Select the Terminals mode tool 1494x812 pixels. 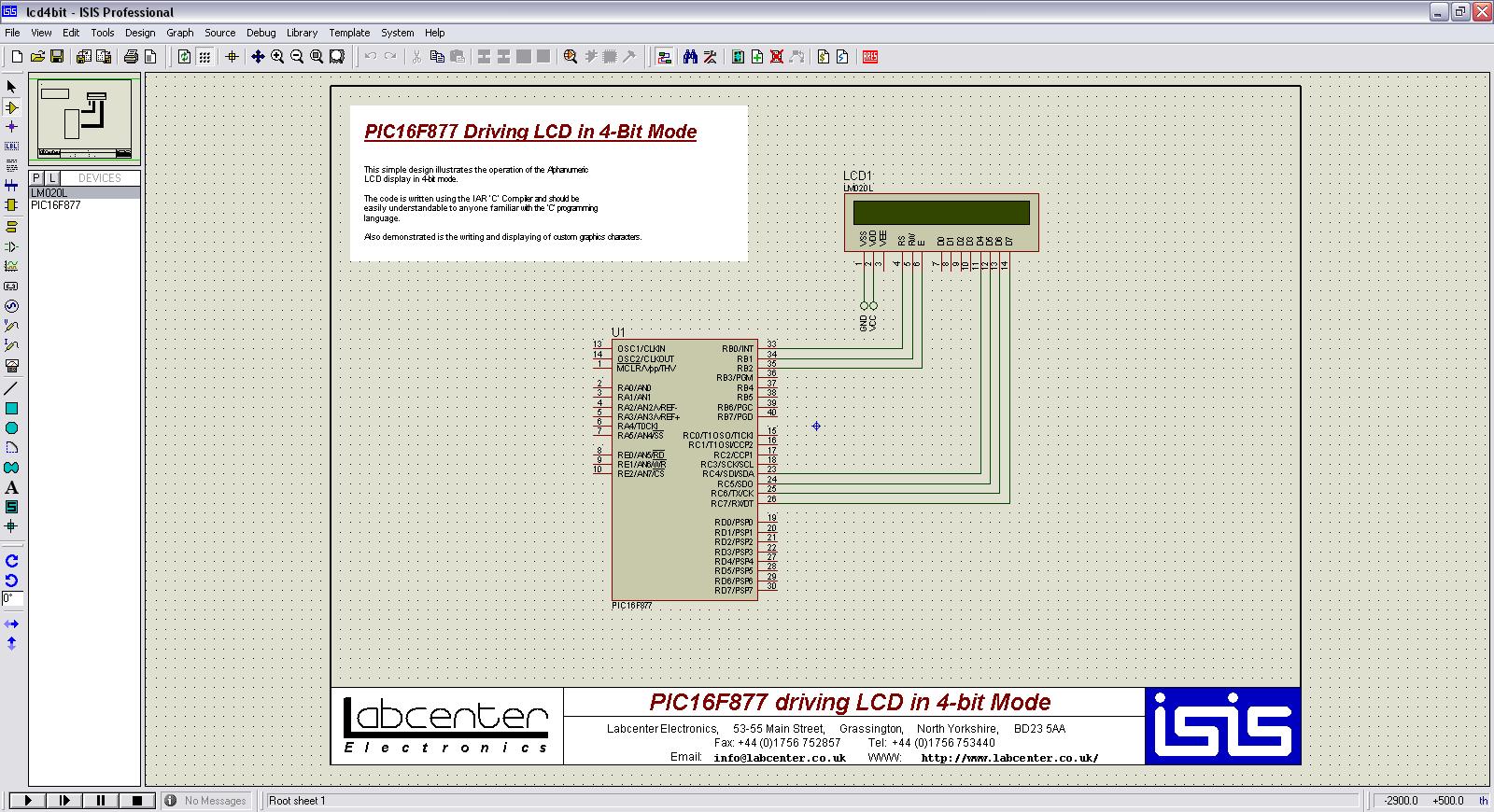click(x=11, y=227)
